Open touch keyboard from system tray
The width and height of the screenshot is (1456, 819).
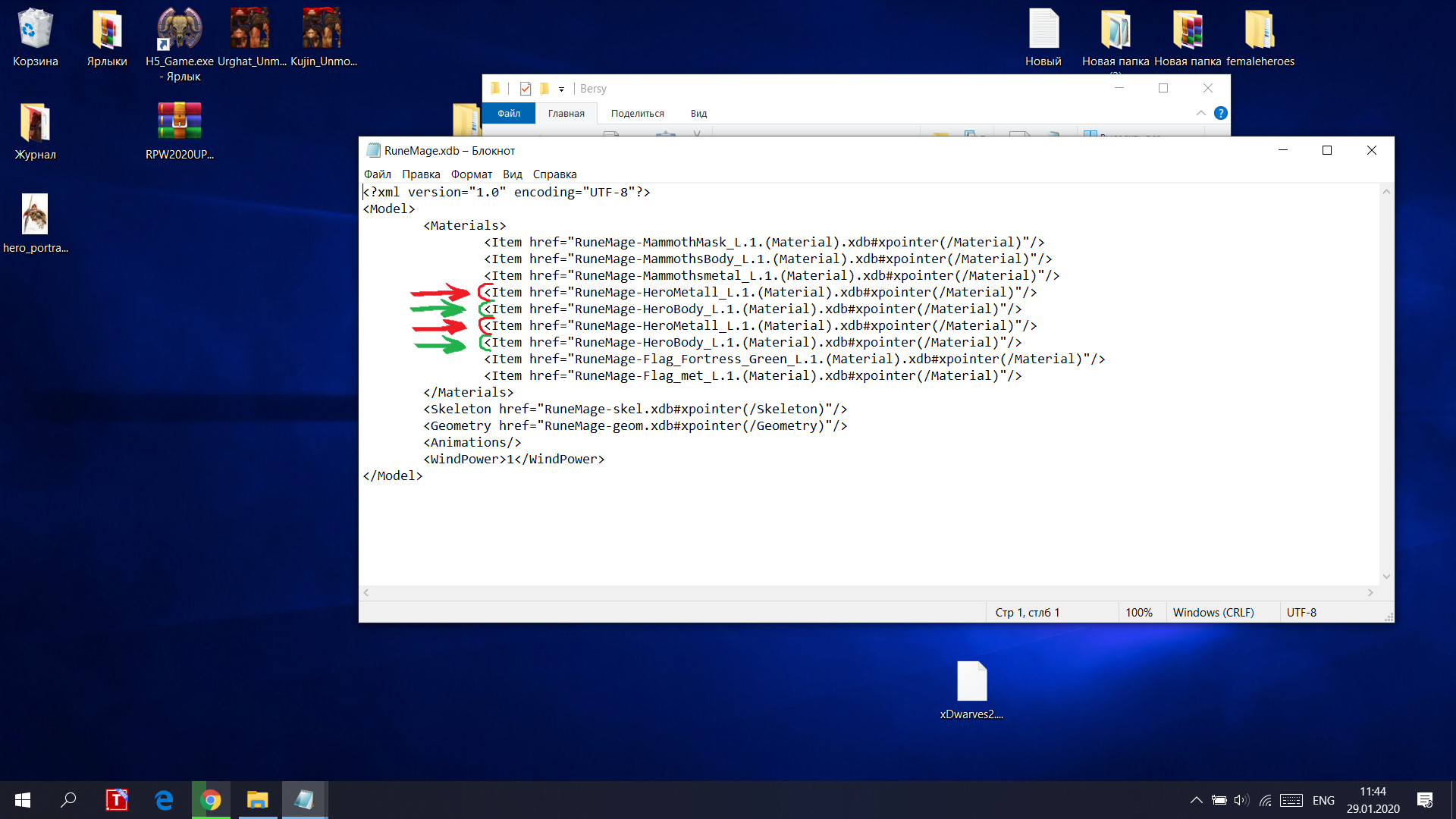[x=1291, y=800]
